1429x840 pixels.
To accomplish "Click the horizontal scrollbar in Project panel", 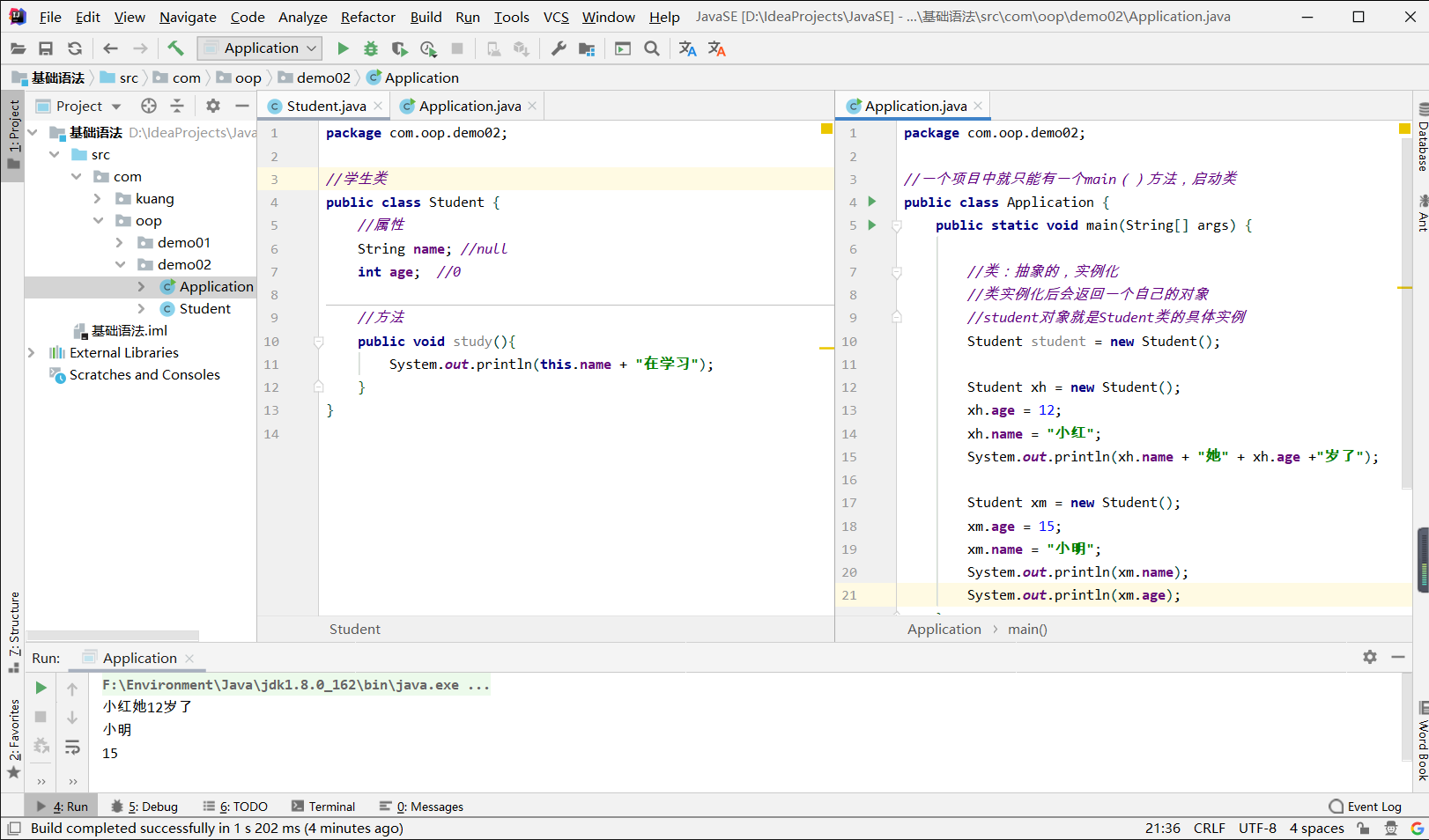I will (x=113, y=635).
